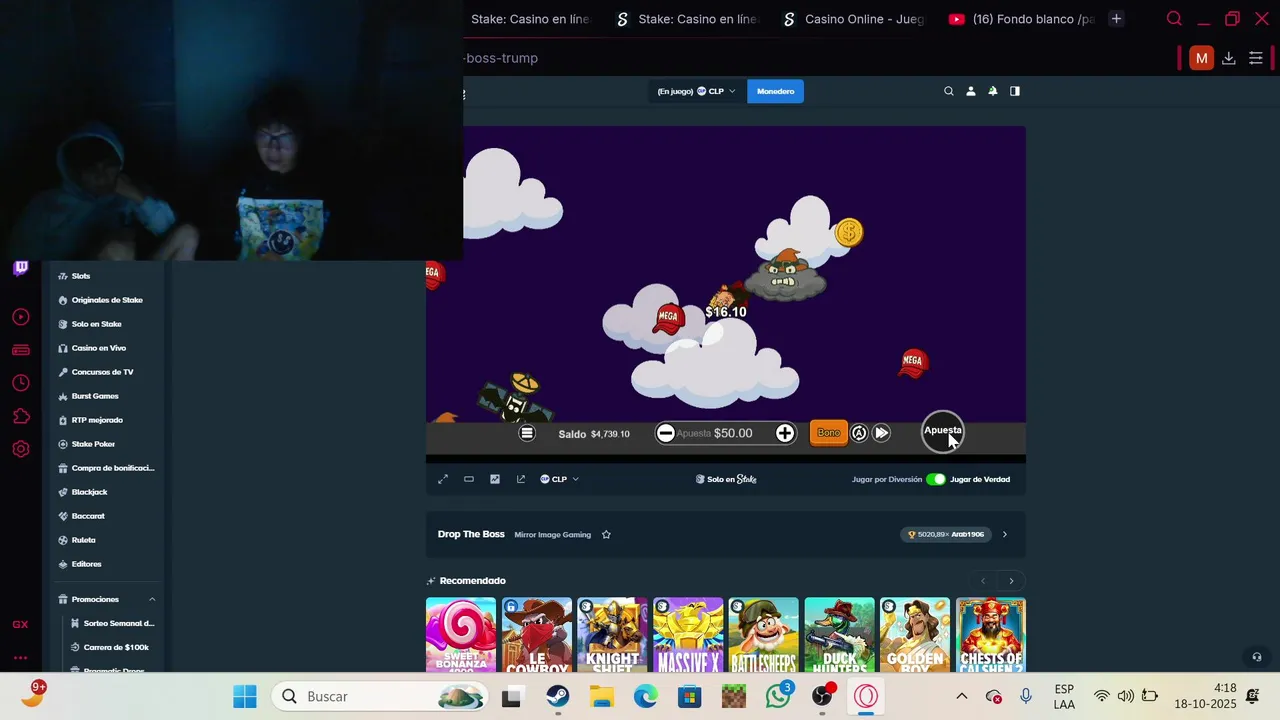Screen dimensions: 1280x720
Task: Open the Knight Shift game thumbnail
Action: pyautogui.click(x=612, y=635)
